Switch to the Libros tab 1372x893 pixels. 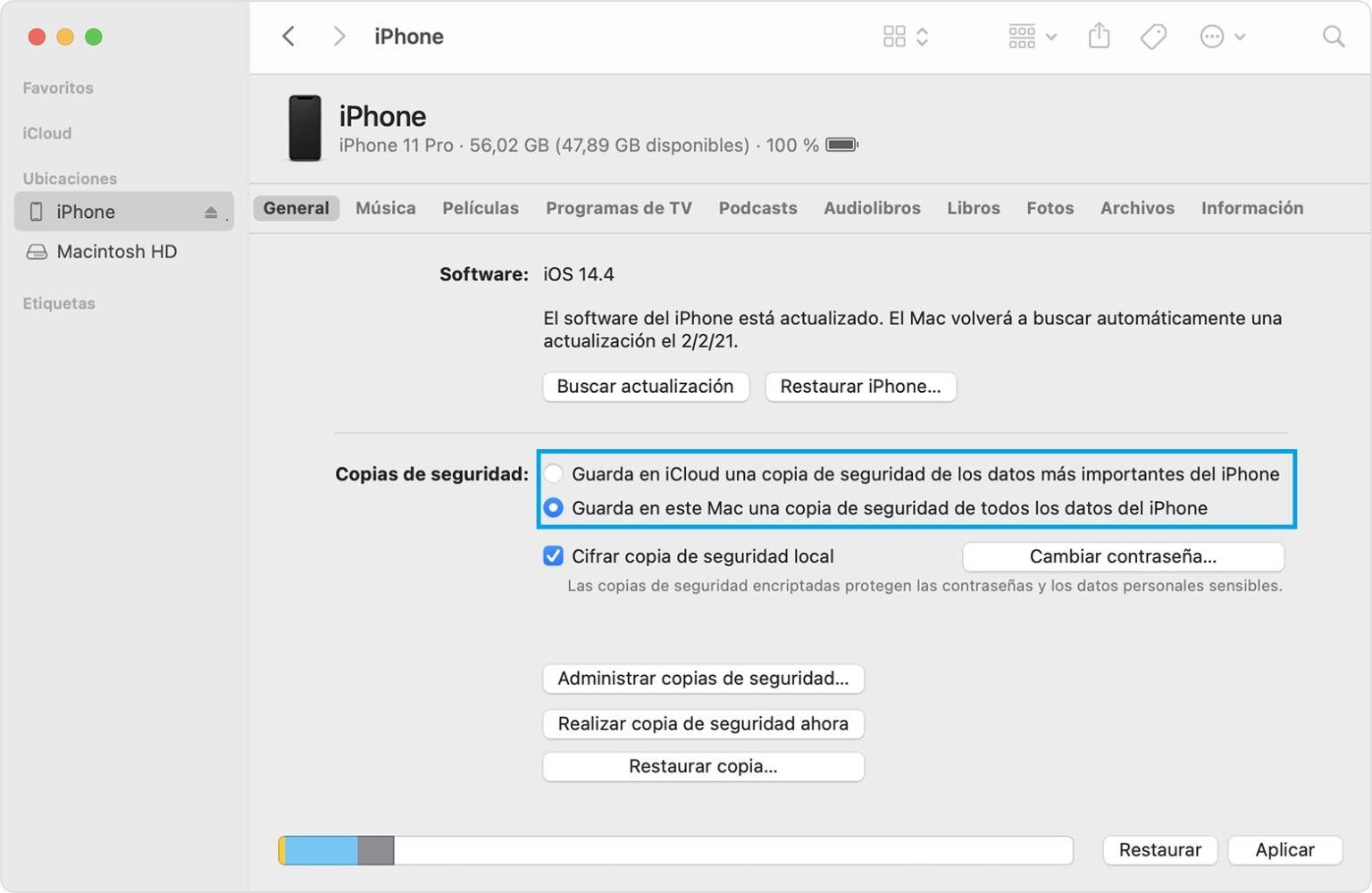click(x=974, y=208)
